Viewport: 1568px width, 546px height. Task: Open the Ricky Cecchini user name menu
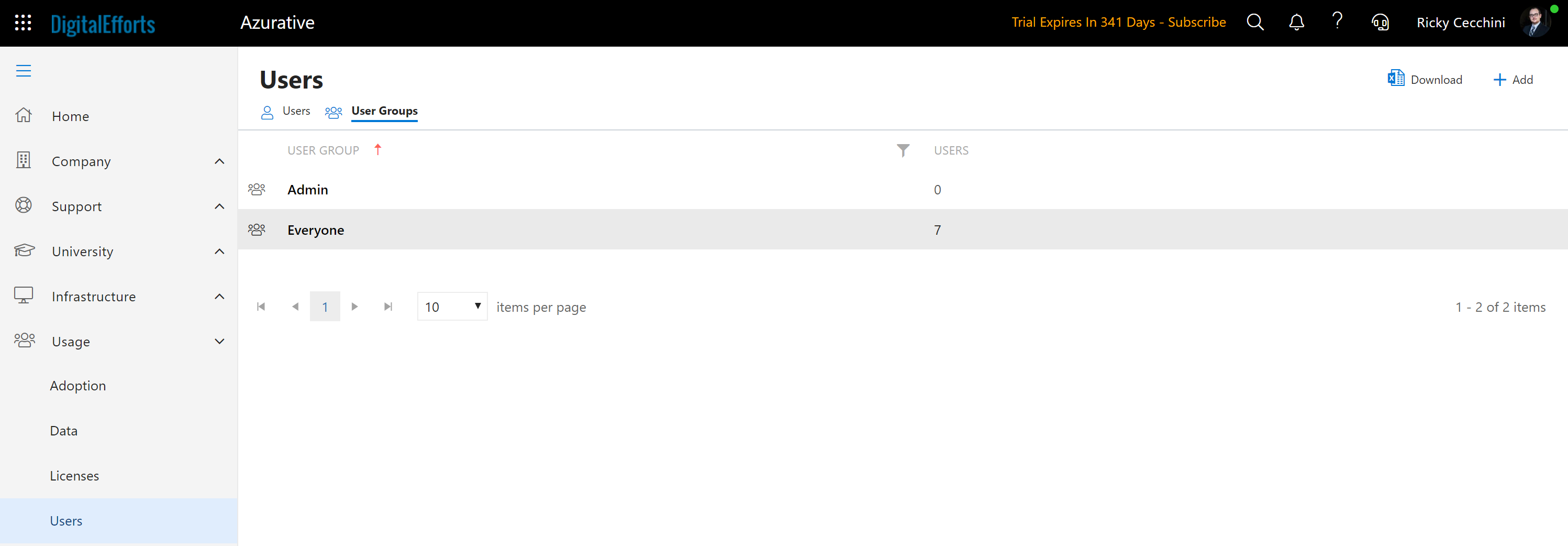pos(1460,23)
